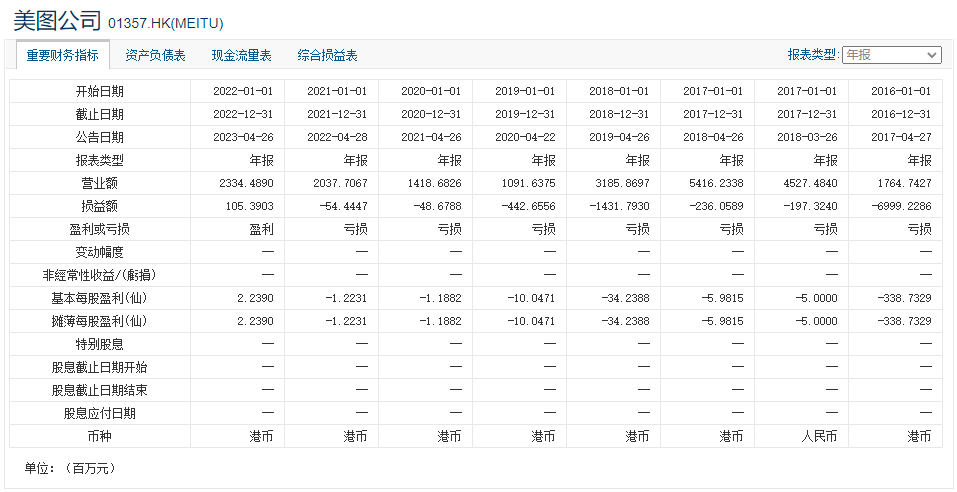The height and width of the screenshot is (492, 957).
Task: Click the 105.3903 profit value
Action: click(249, 206)
